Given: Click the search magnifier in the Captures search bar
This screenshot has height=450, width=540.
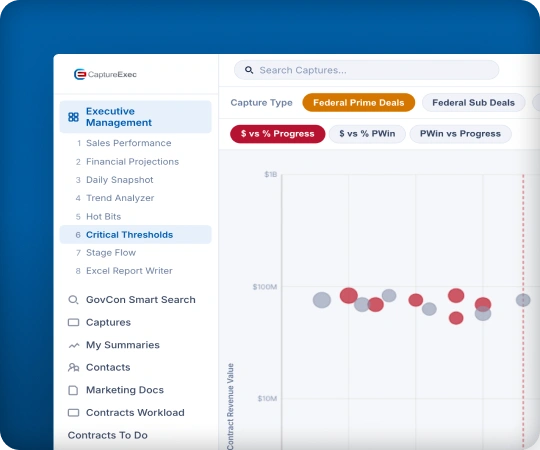Looking at the screenshot, I should click(249, 70).
